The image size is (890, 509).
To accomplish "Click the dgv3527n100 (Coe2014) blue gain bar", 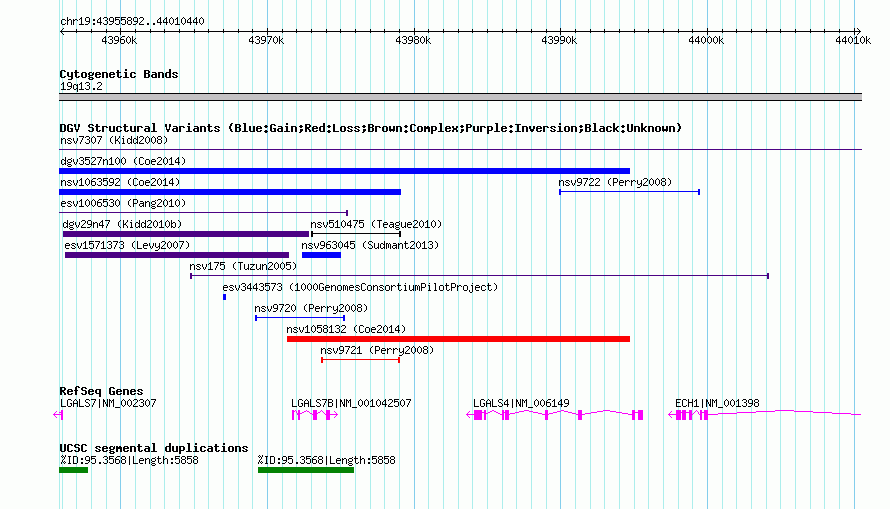I will 345,171.
